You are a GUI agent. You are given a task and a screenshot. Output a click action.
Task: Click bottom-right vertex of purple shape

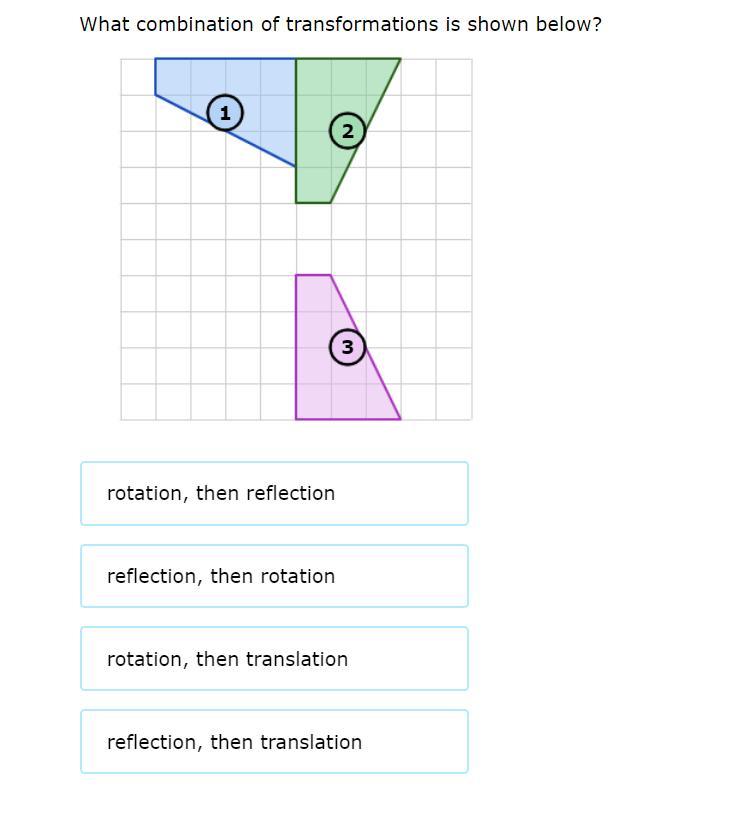[400, 419]
